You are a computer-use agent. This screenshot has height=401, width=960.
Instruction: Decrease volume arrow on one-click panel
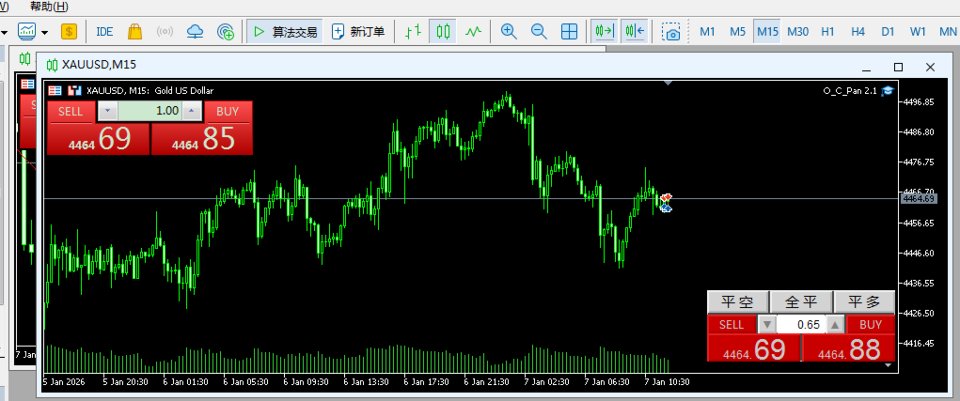click(108, 111)
